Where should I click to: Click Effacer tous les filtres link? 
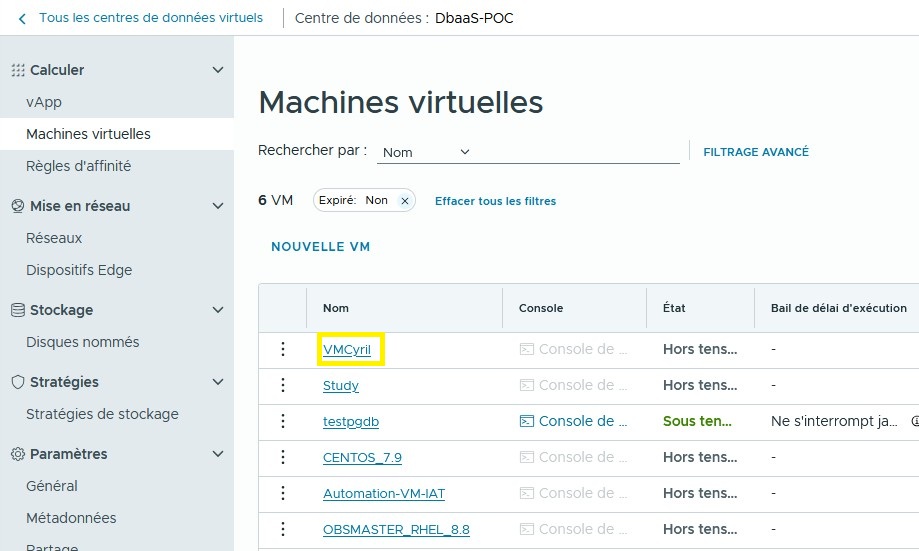[495, 201]
